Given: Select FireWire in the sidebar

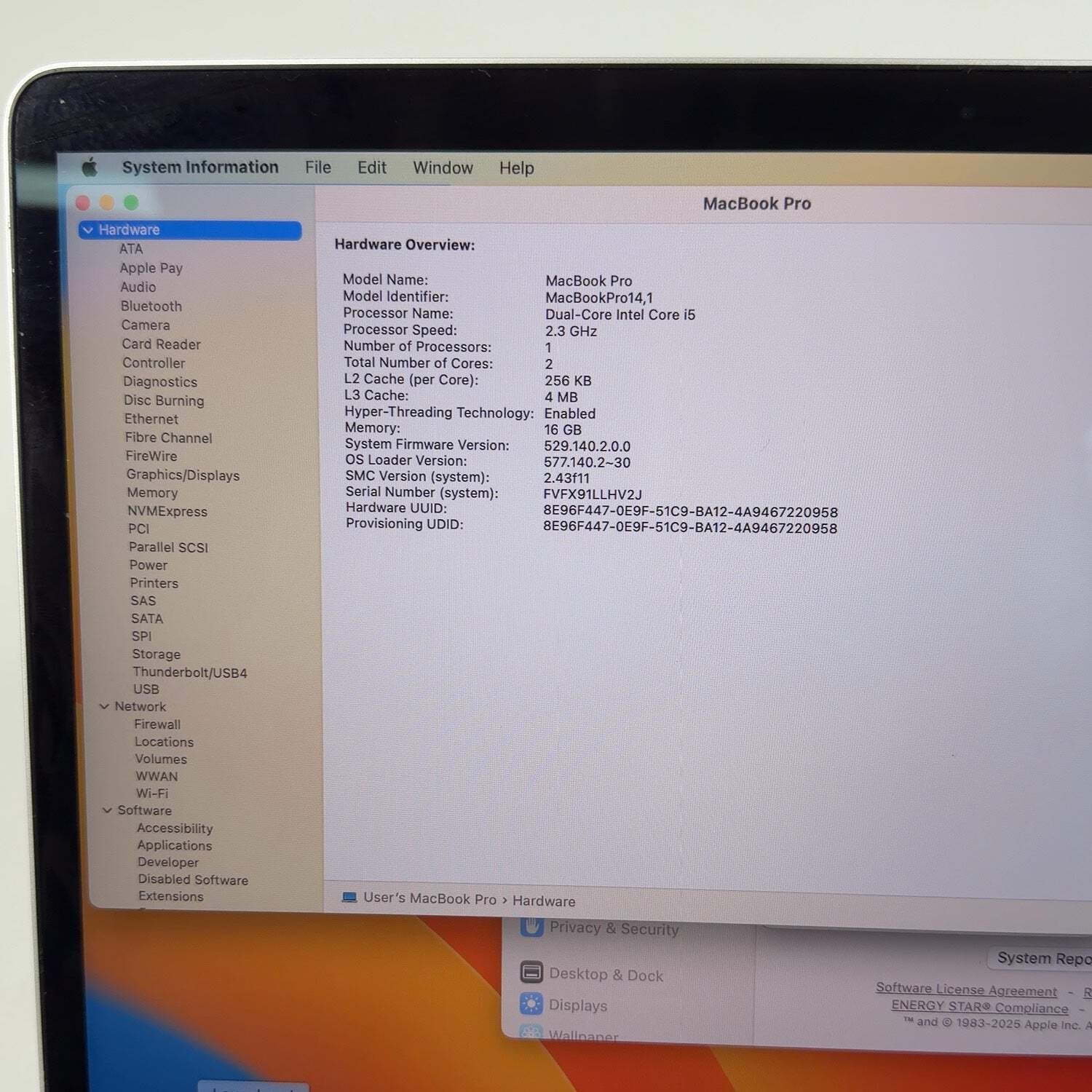Looking at the screenshot, I should 151,456.
